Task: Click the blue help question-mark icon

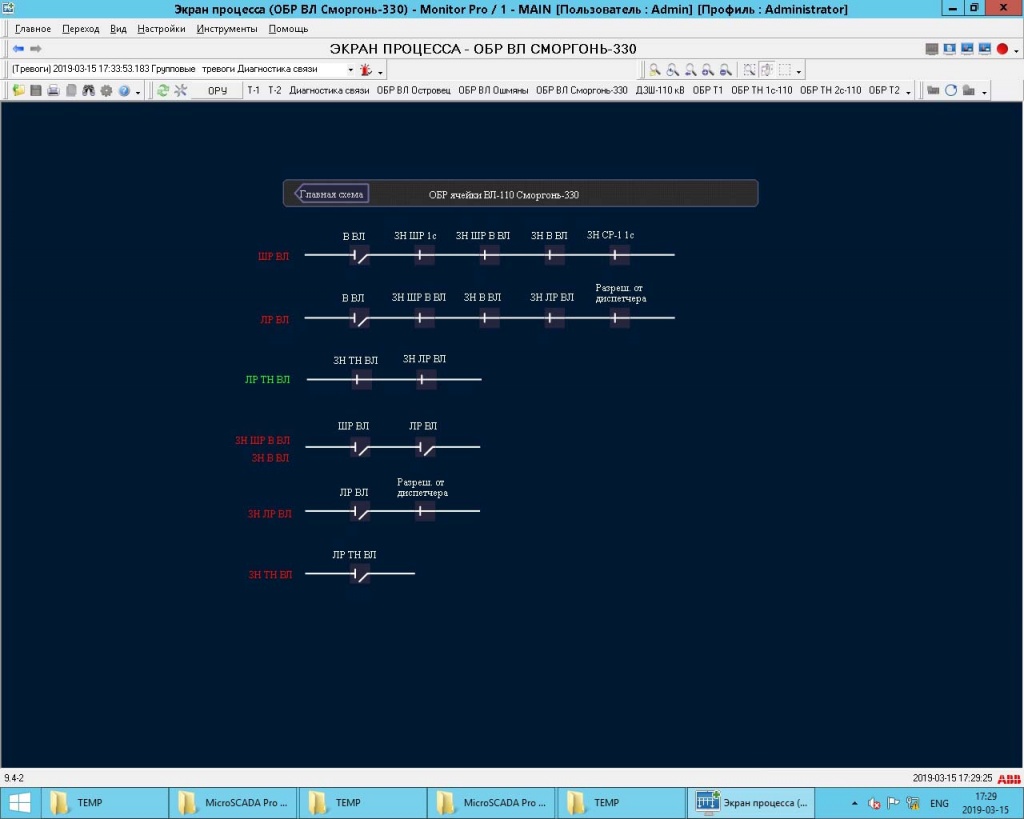Action: (124, 91)
